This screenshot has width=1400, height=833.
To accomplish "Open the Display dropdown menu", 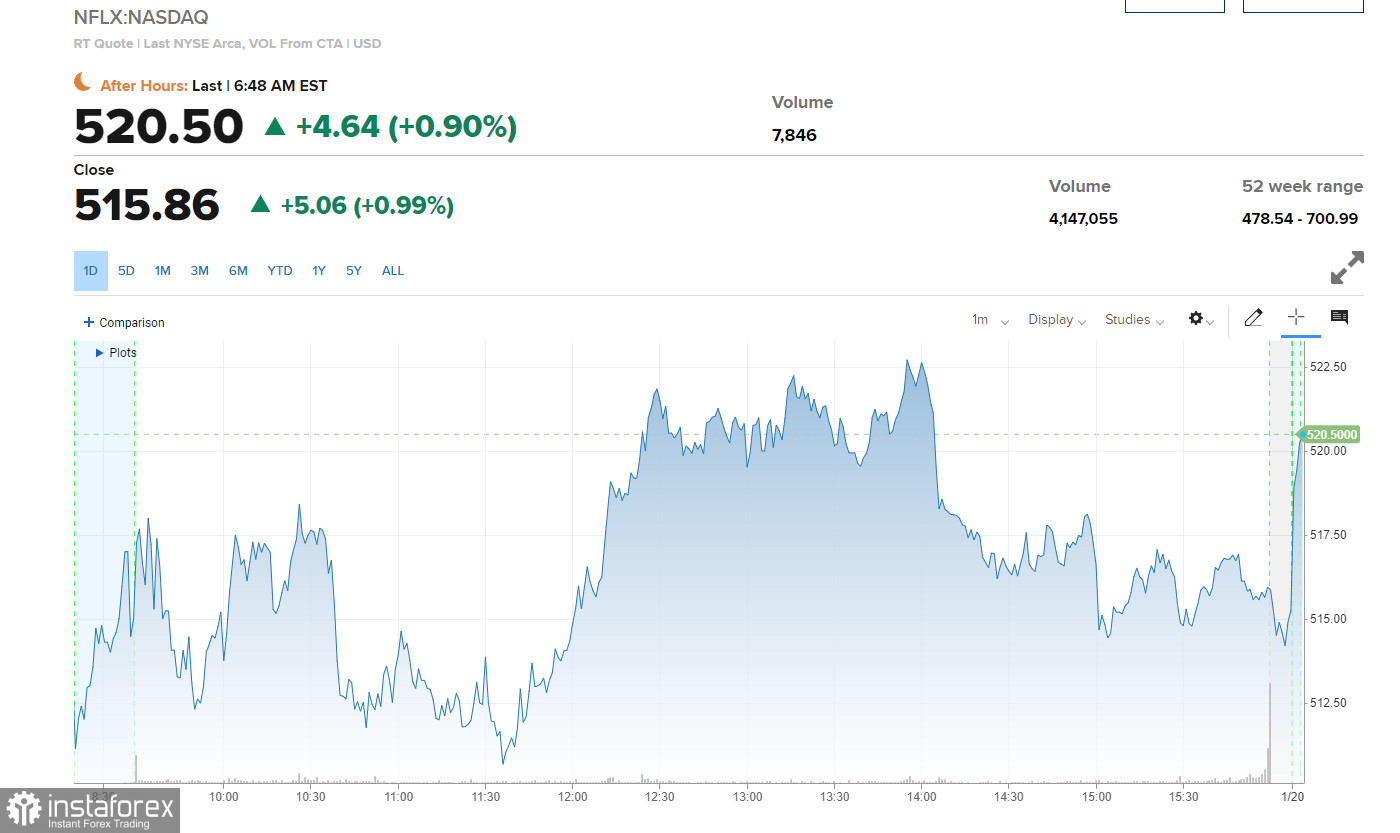I will (x=1056, y=320).
